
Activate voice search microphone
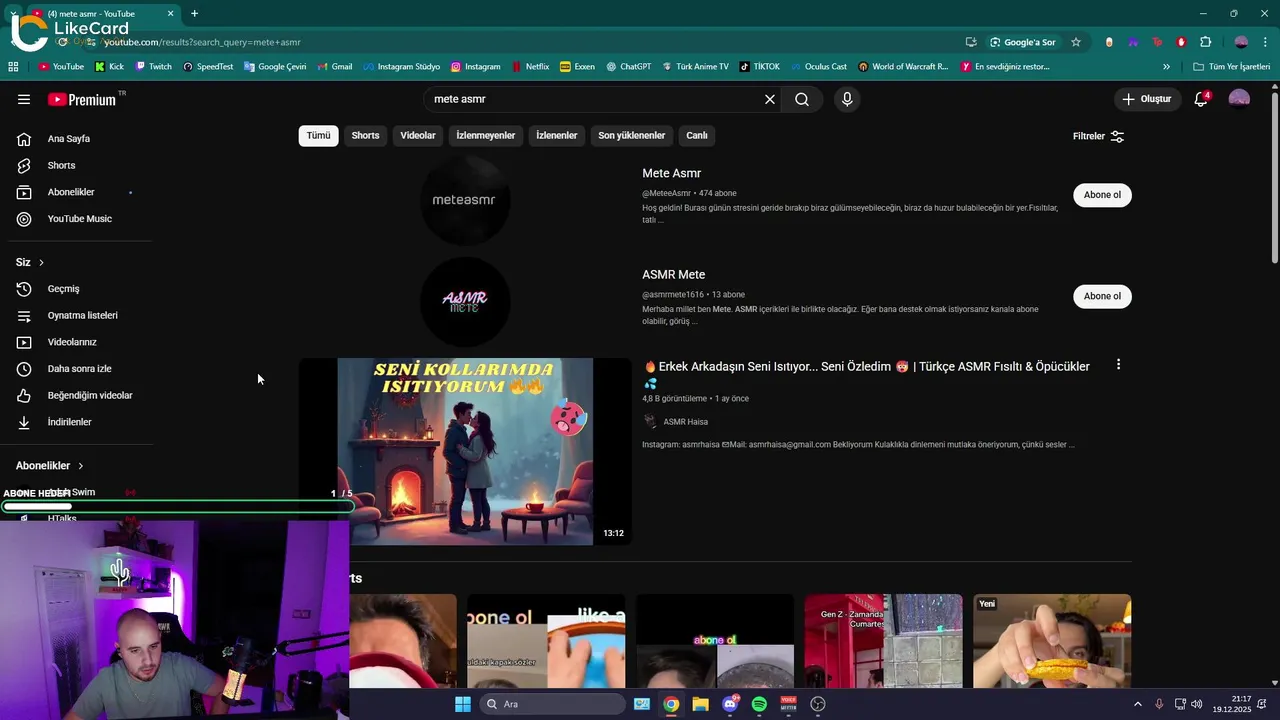[847, 99]
